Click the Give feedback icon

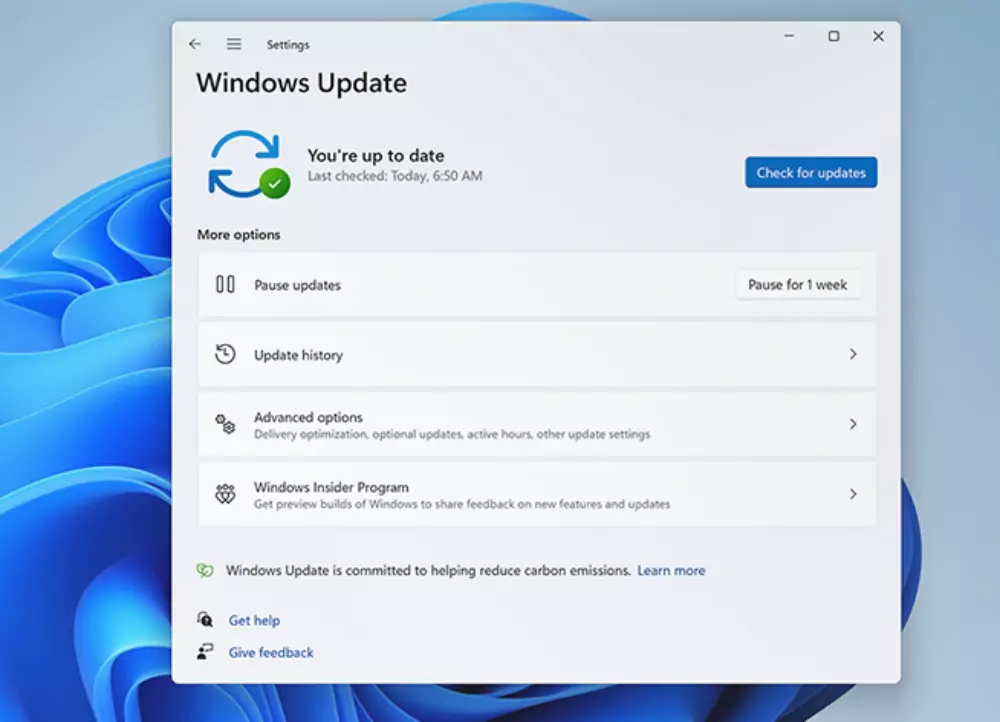click(x=206, y=652)
